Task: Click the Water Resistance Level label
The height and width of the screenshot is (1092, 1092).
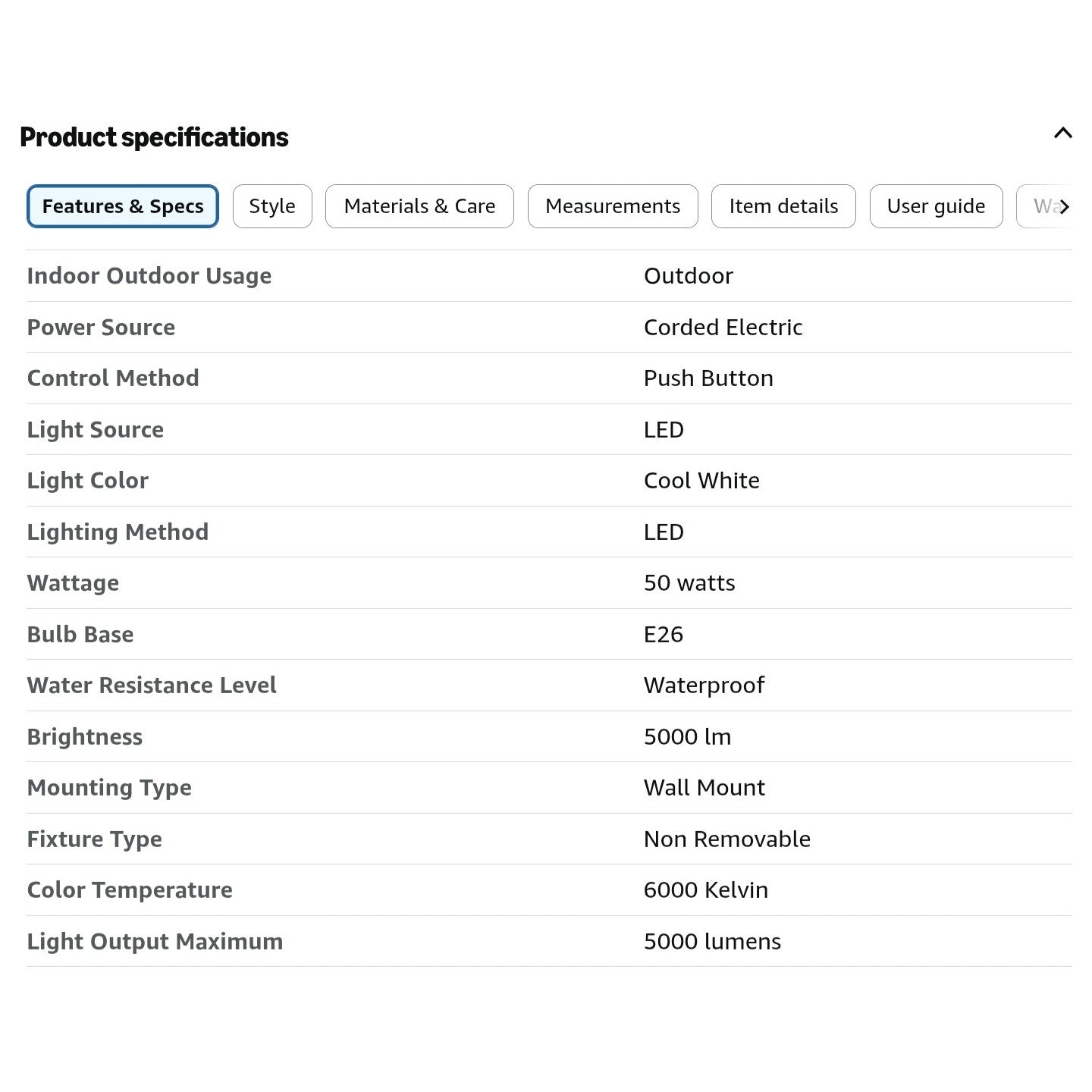Action: (152, 686)
